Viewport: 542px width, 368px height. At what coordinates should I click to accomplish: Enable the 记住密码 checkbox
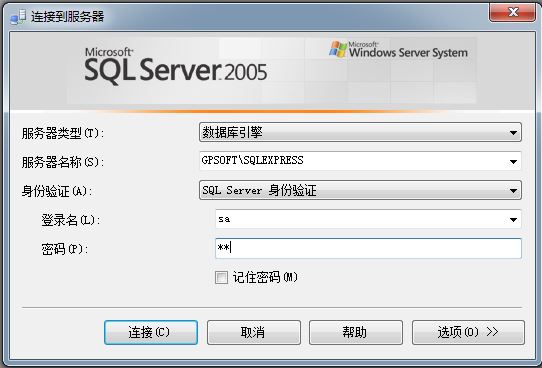(221, 277)
